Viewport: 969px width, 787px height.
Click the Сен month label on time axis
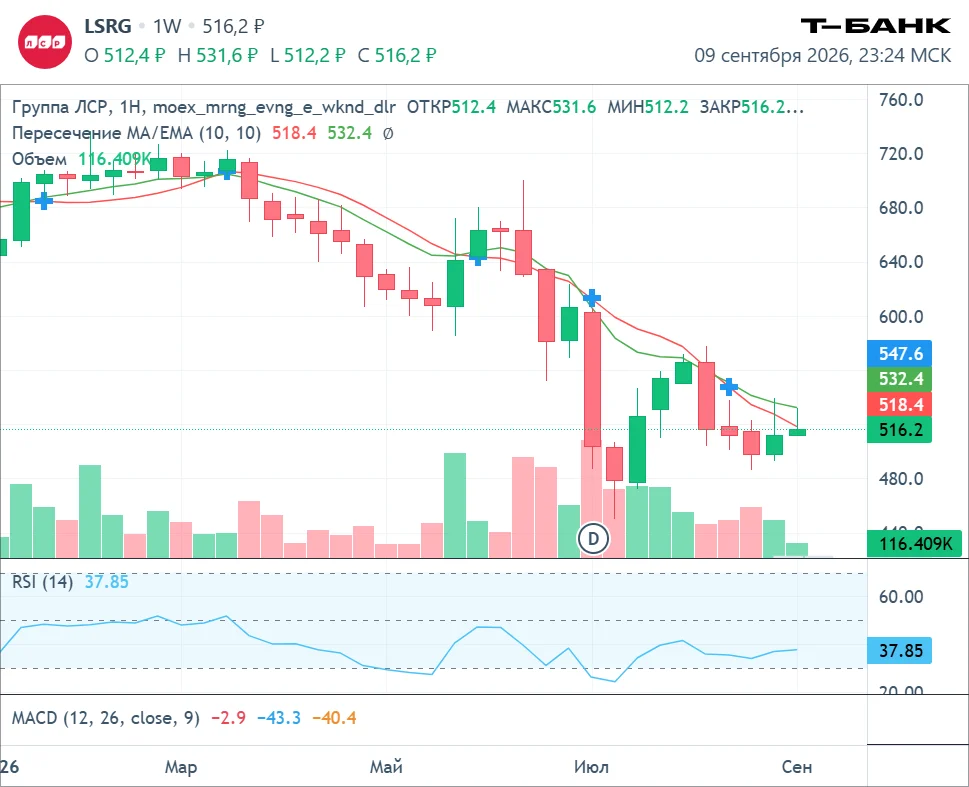(797, 767)
